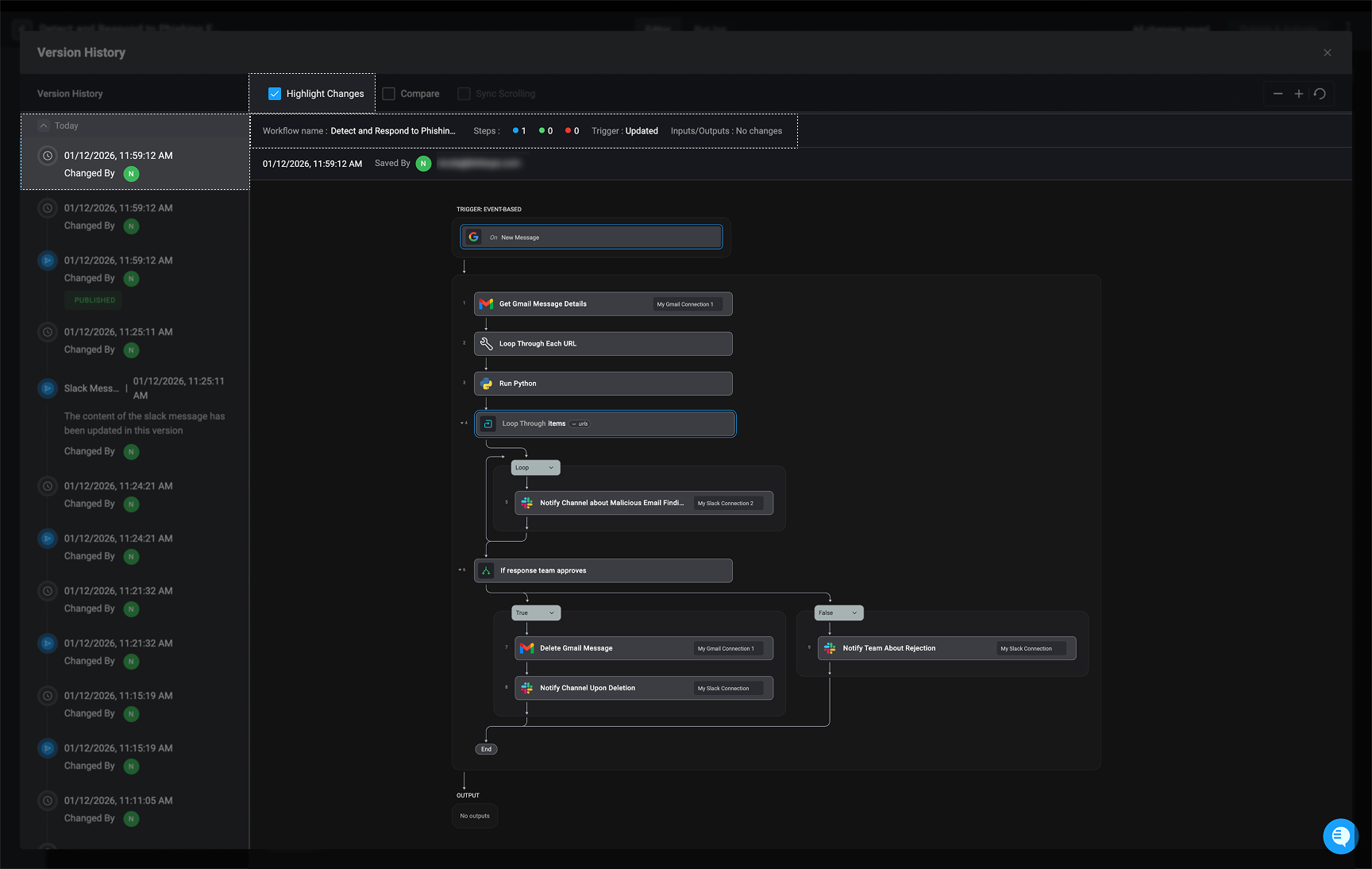Open the False branch dropdown

click(838, 613)
